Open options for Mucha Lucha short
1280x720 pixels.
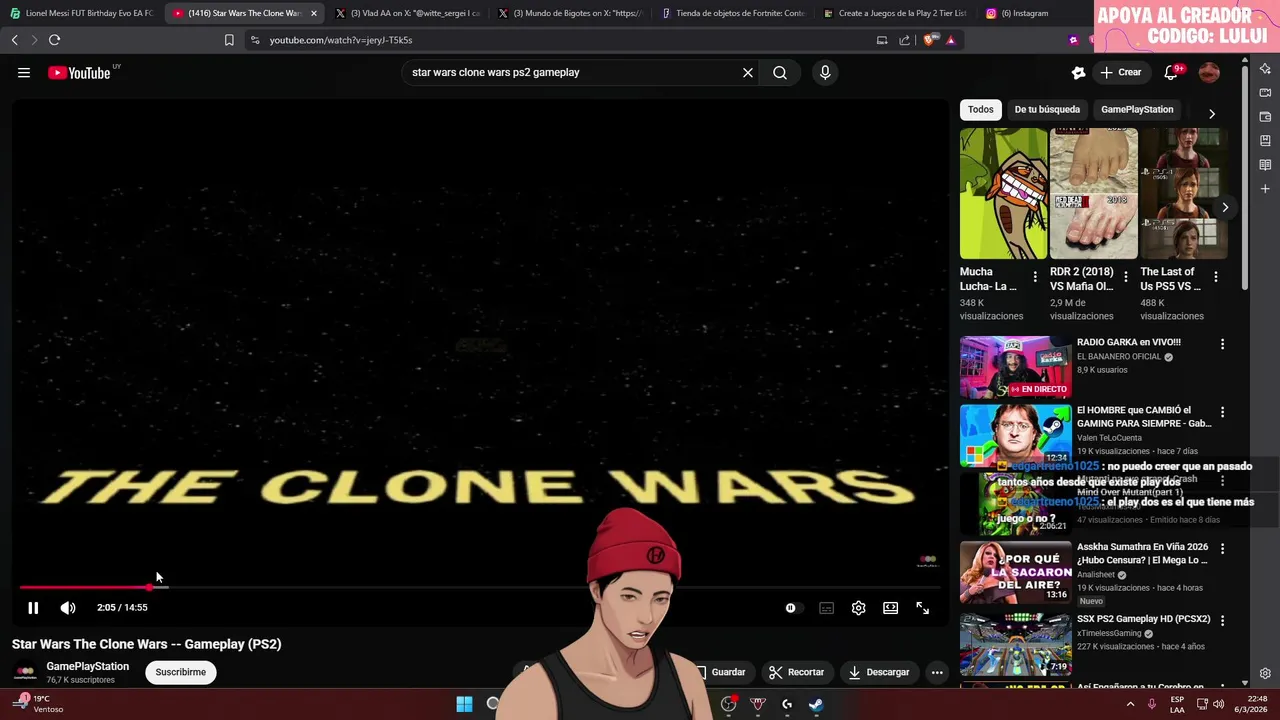click(1036, 277)
